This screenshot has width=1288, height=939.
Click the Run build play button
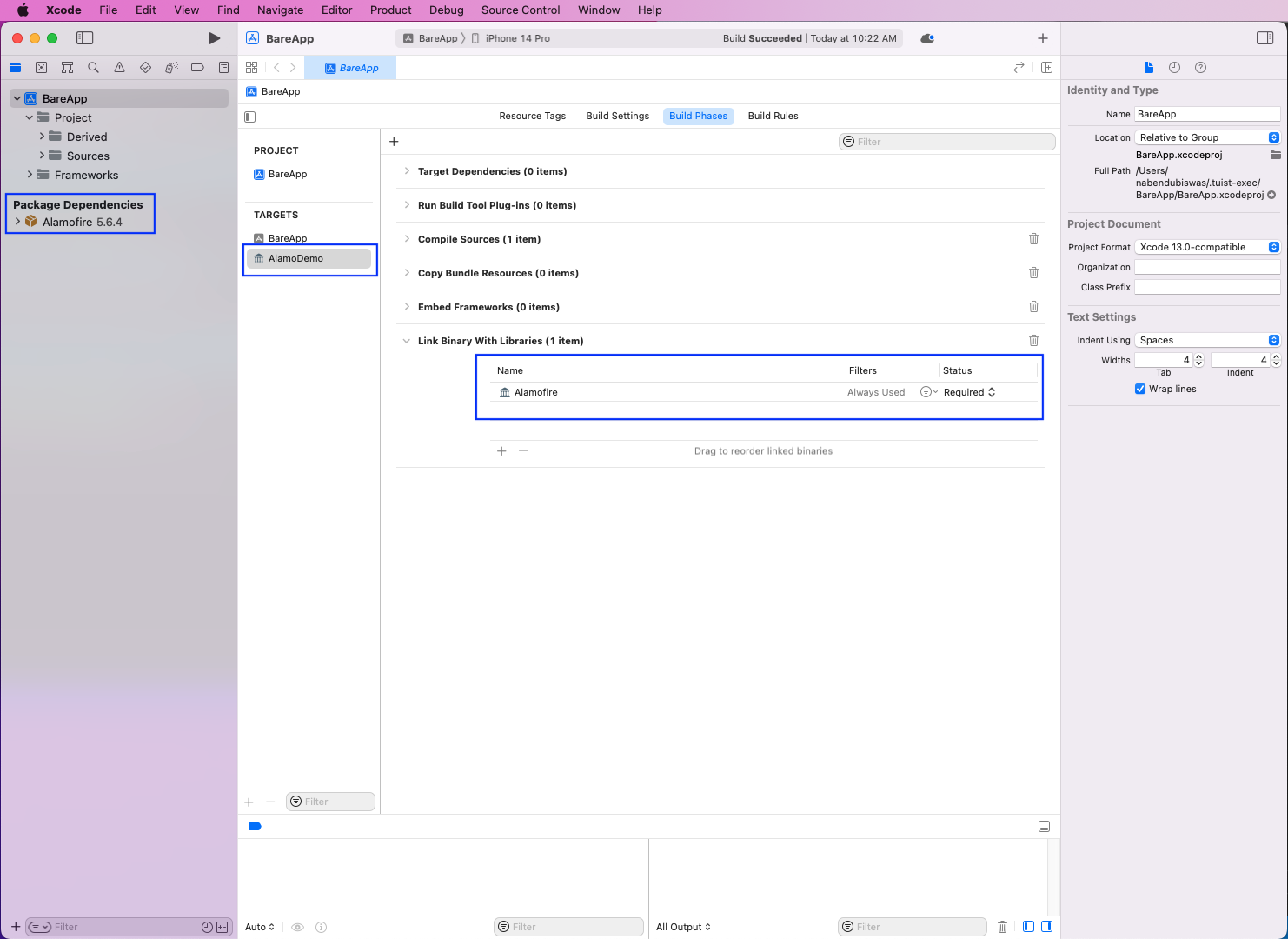pos(214,38)
